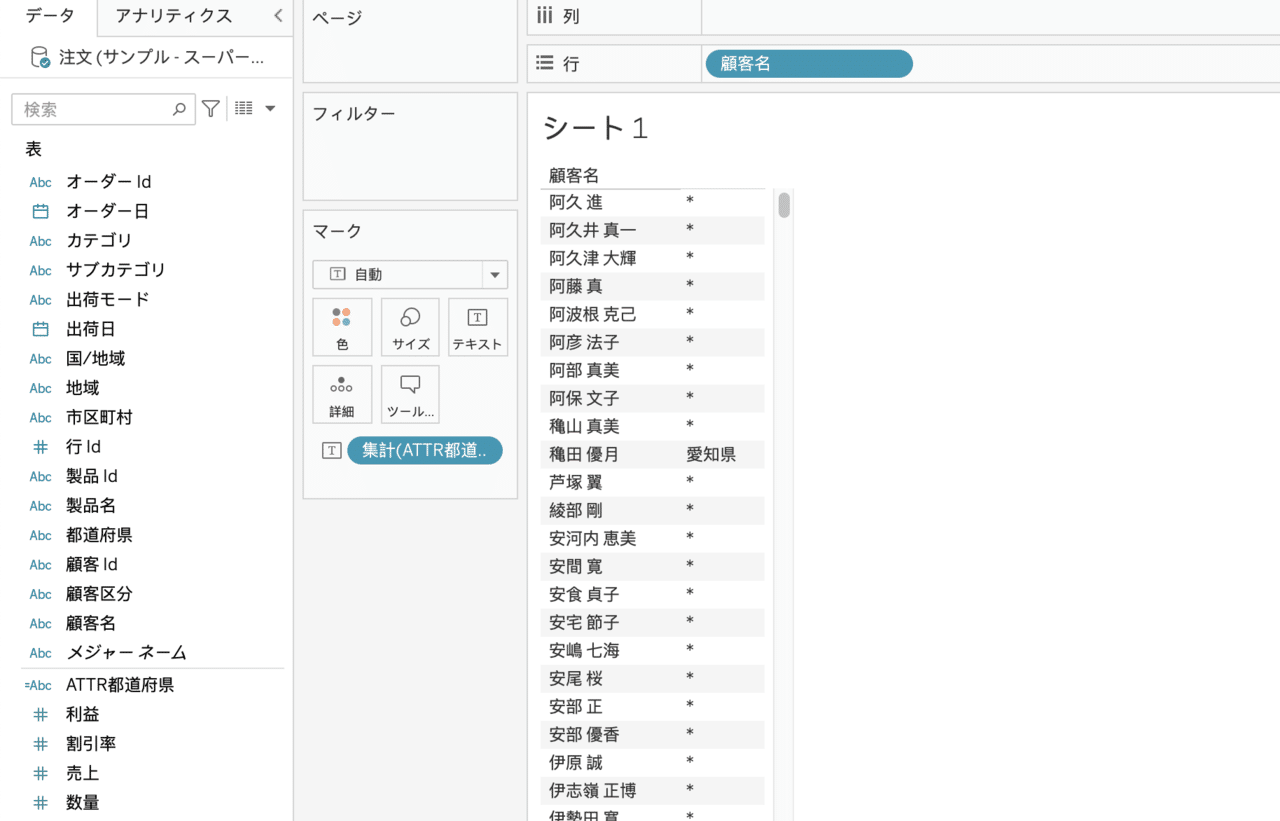
Task: Switch to the アナリティクス tab
Action: point(174,16)
